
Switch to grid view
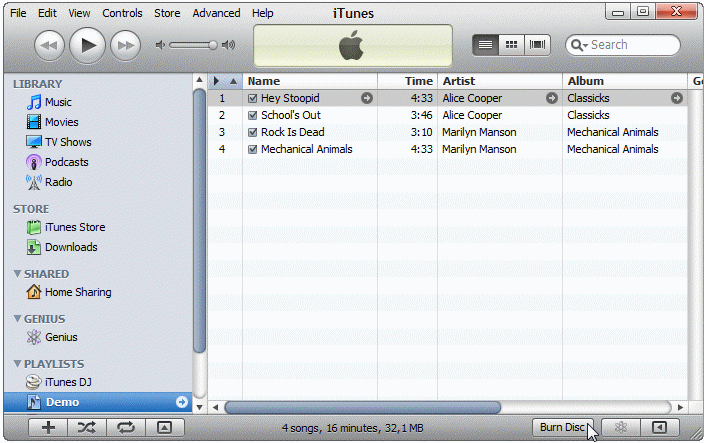[511, 45]
